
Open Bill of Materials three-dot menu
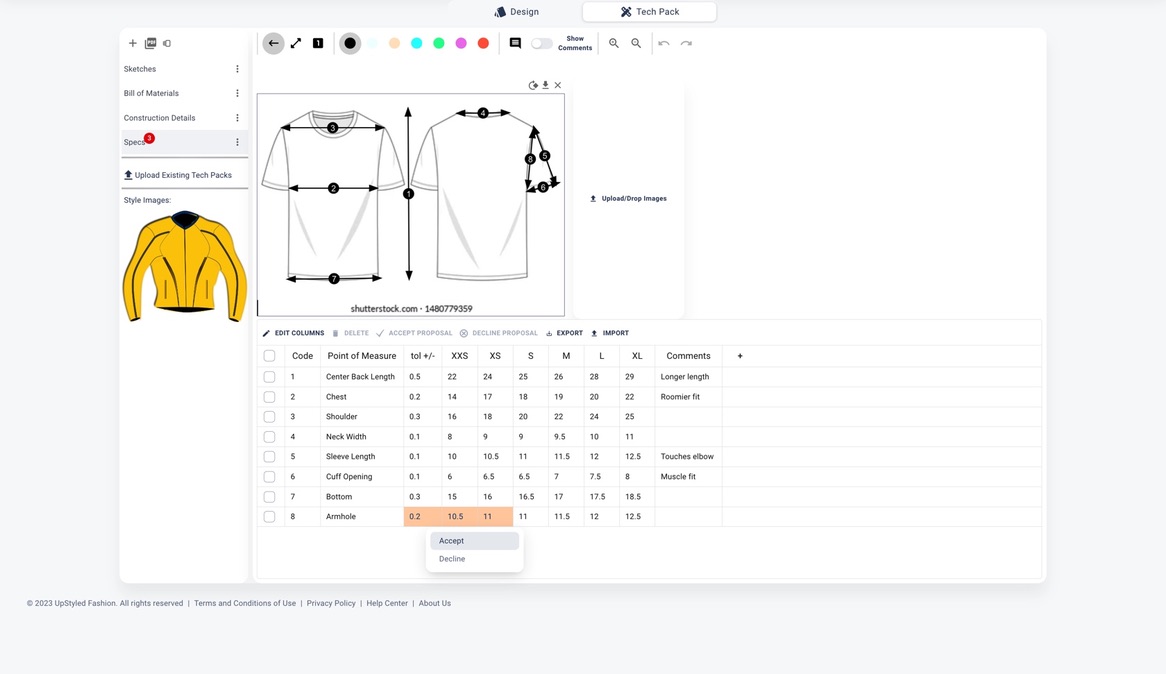coord(237,93)
